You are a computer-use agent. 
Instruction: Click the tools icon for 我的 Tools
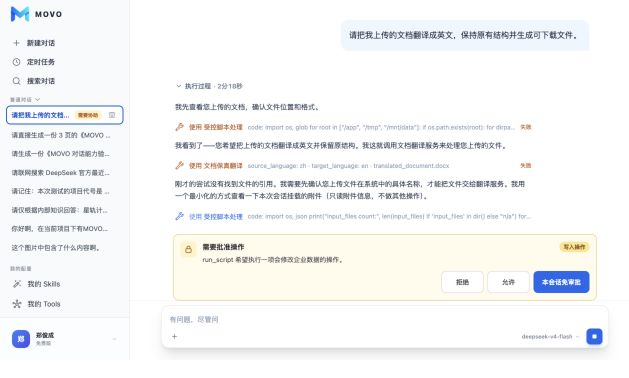pos(17,304)
